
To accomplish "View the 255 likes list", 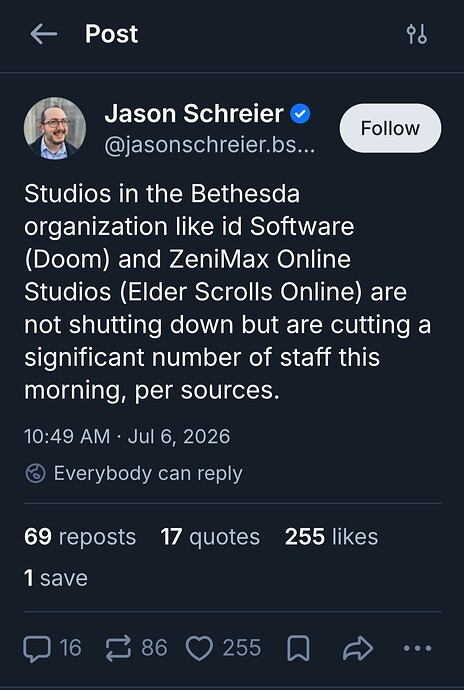I will click(331, 537).
